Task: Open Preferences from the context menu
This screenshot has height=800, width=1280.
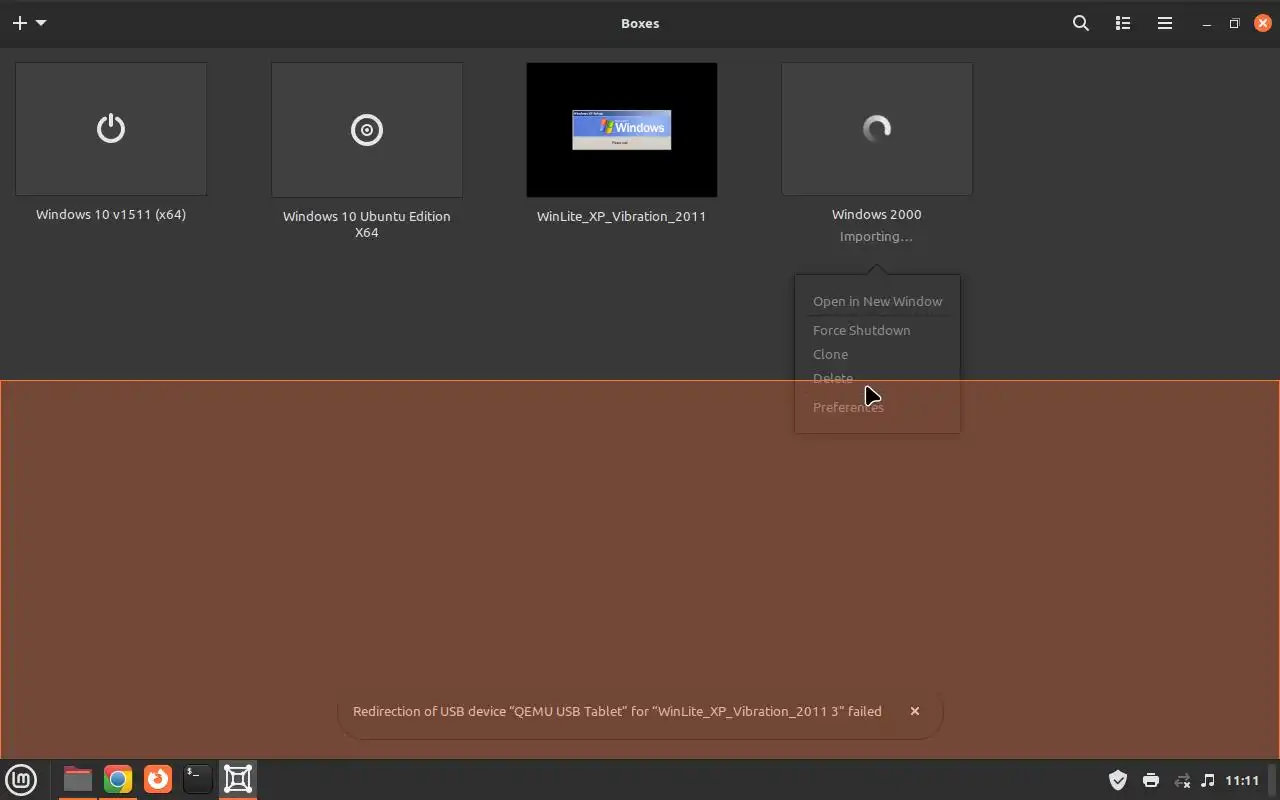Action: [848, 407]
